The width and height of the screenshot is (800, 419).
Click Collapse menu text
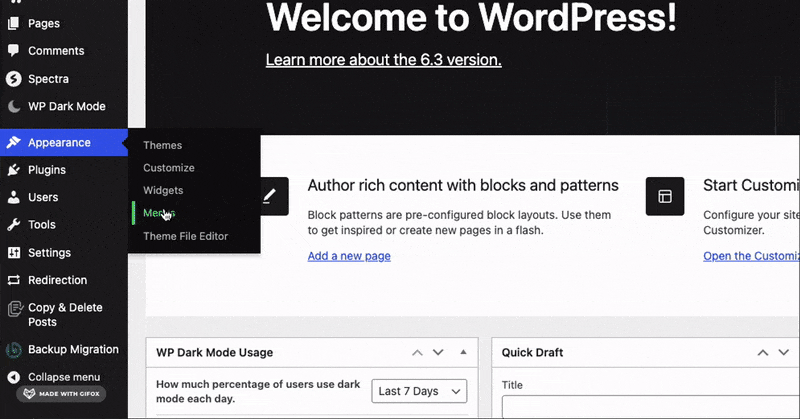tap(64, 377)
